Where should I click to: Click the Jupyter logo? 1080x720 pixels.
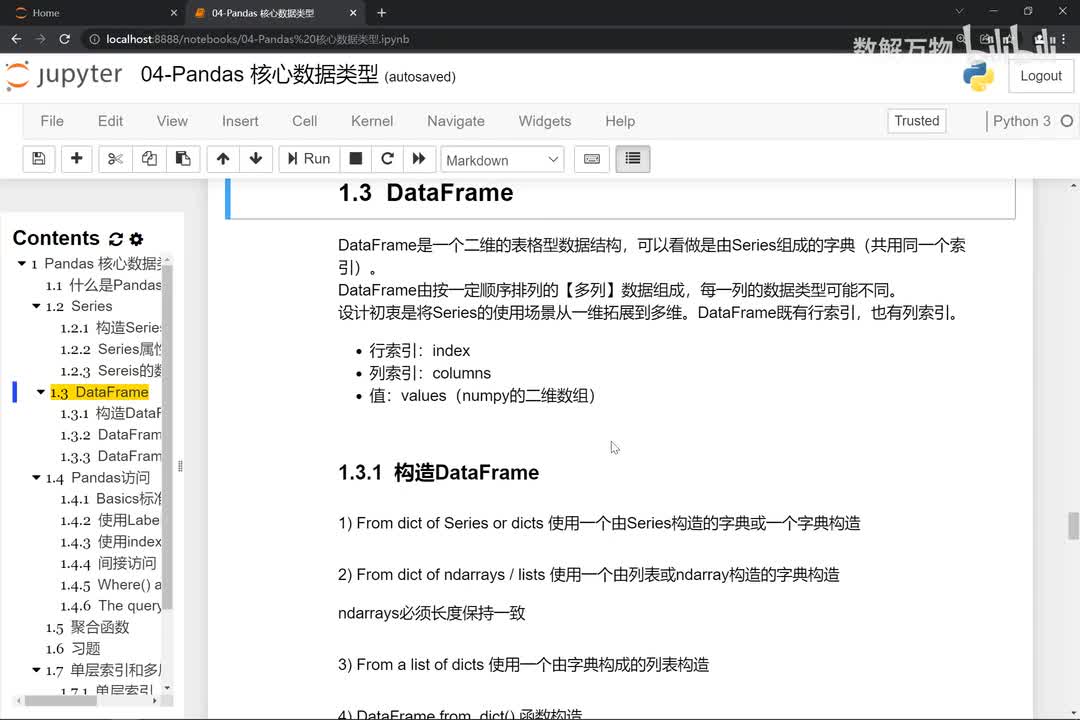(64, 75)
